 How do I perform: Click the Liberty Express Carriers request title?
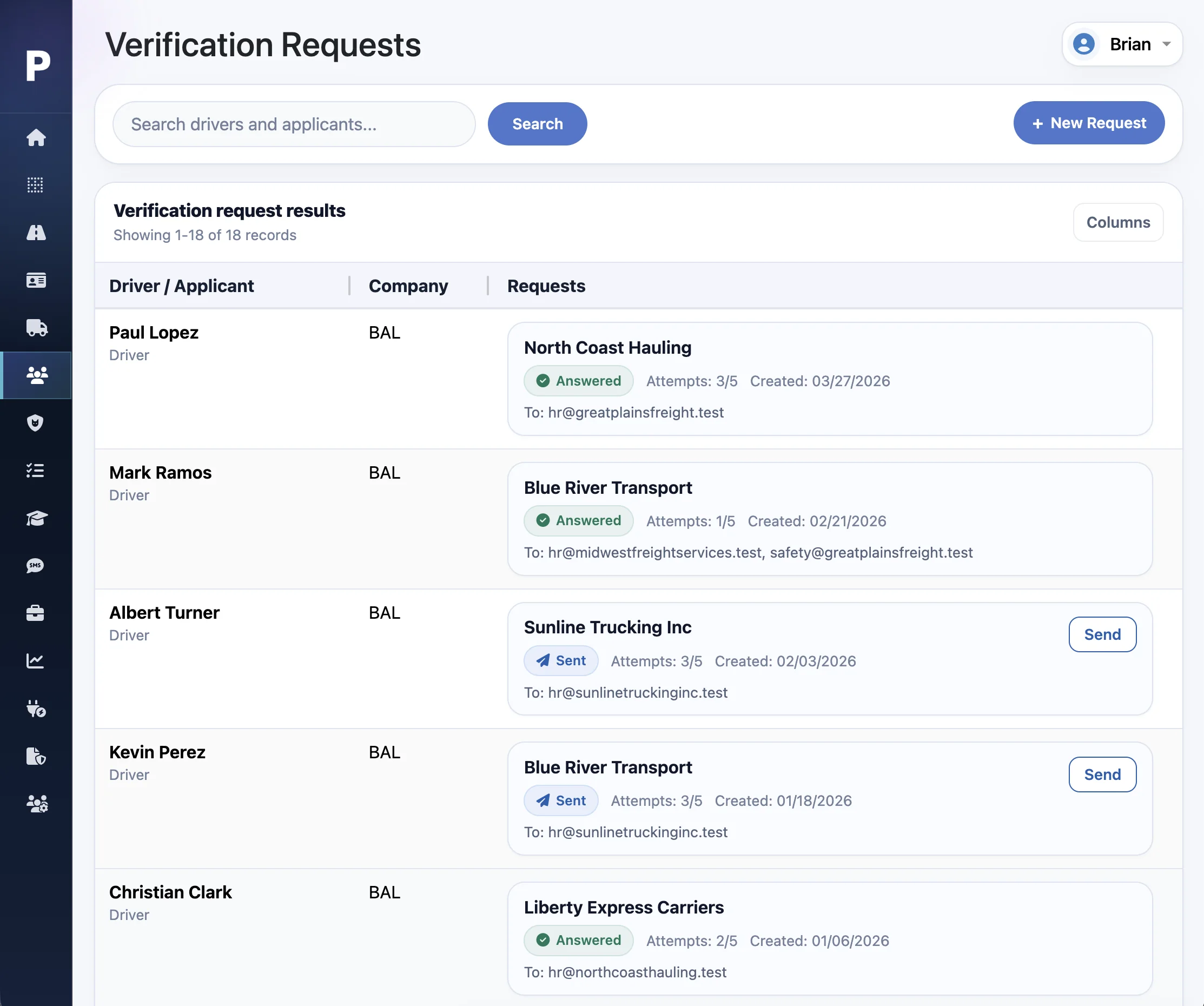click(x=624, y=908)
